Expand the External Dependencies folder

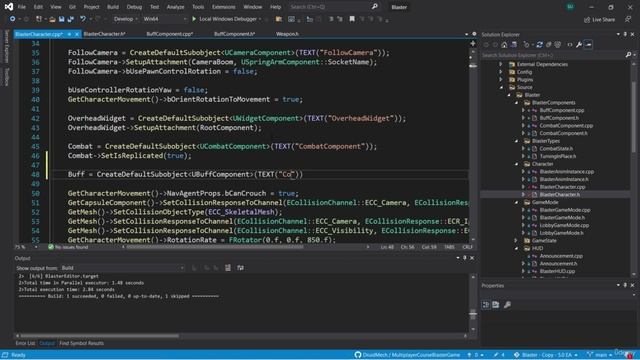click(x=501, y=64)
